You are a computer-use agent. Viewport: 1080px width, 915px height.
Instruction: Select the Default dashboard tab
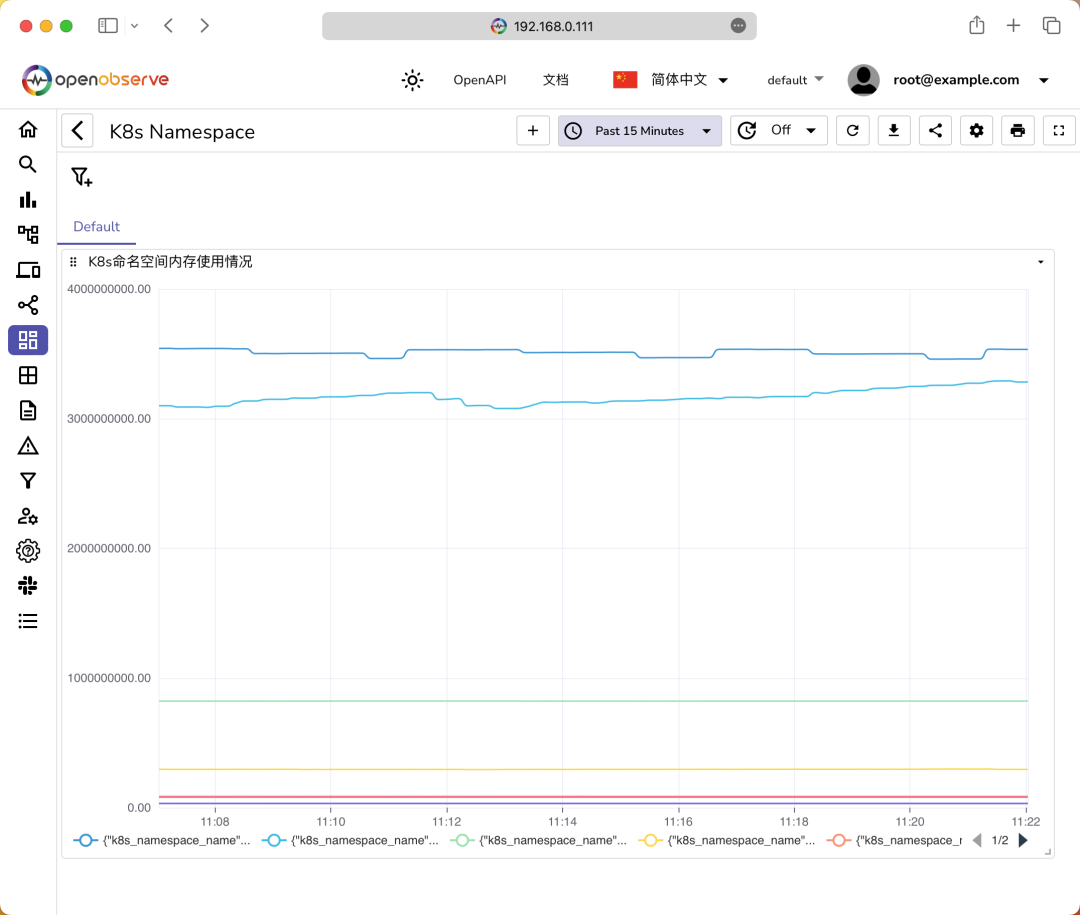coord(96,227)
